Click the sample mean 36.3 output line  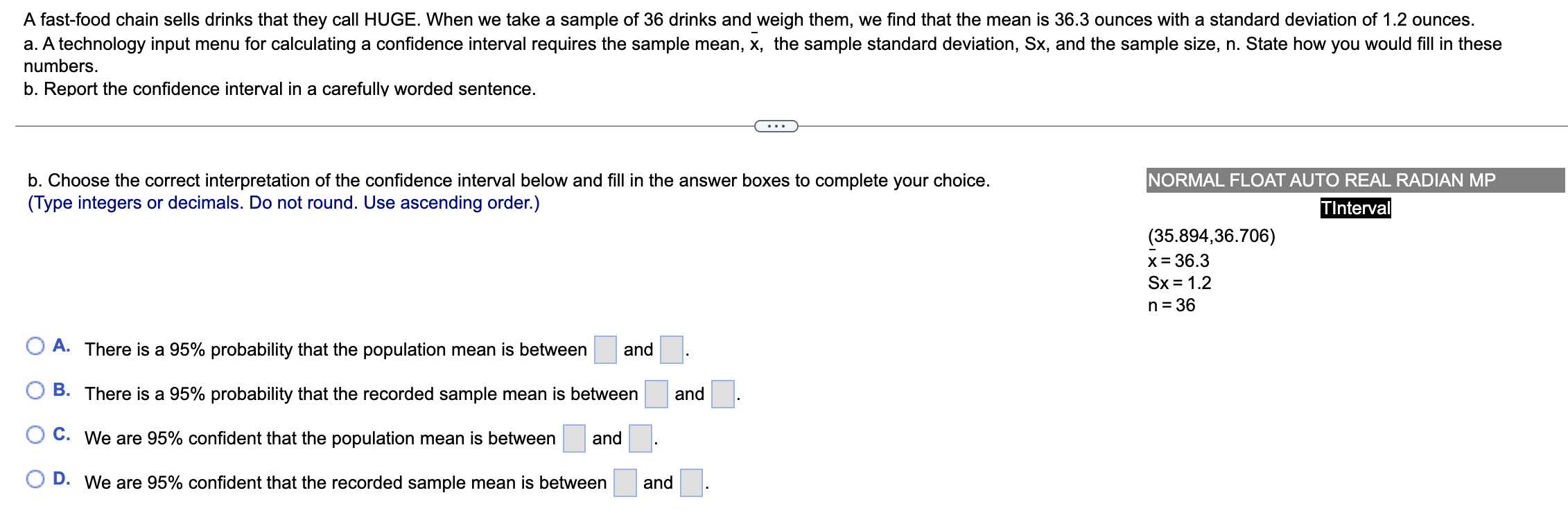tap(1178, 261)
